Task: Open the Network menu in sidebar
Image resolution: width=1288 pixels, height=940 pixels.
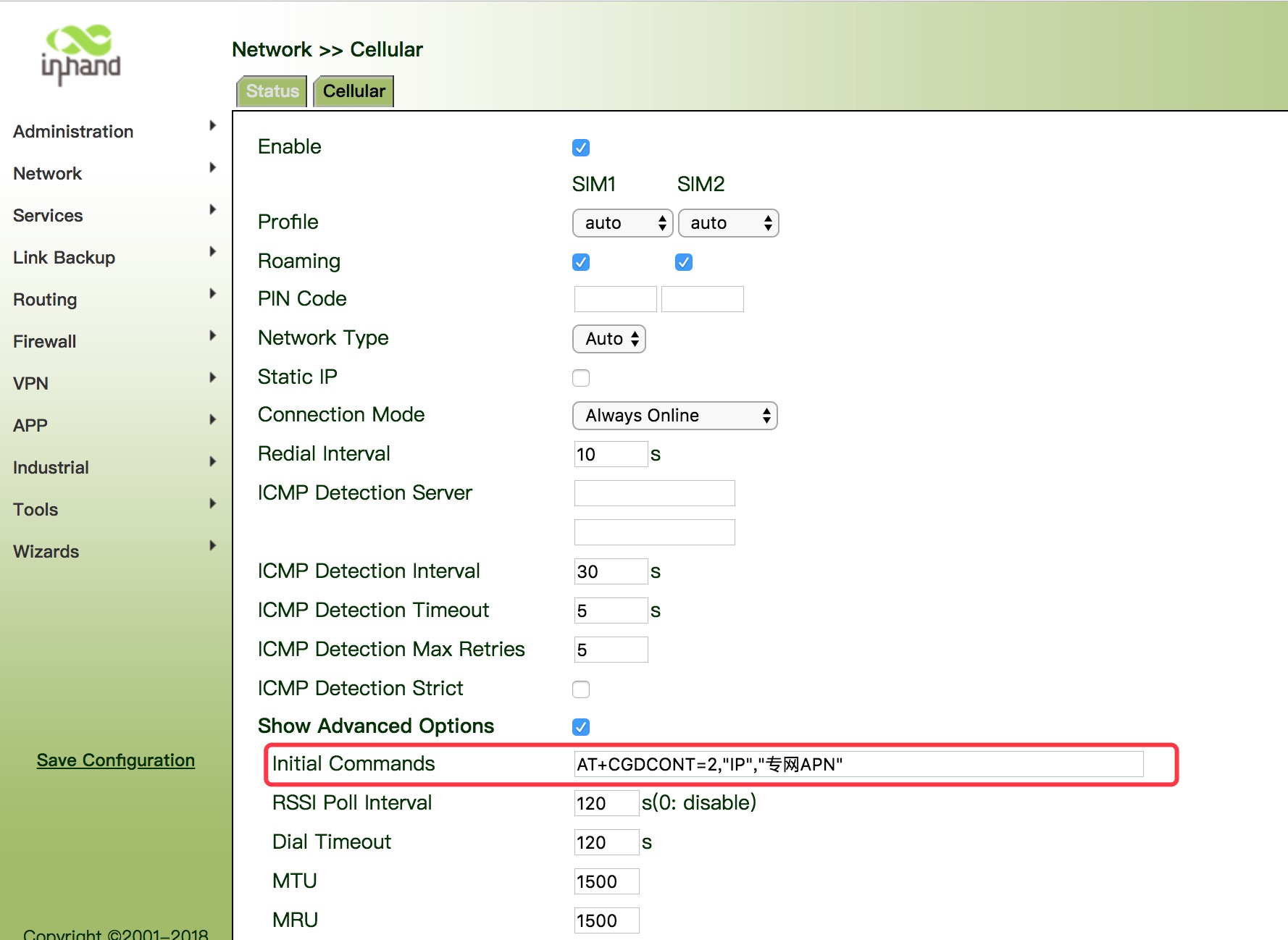Action: point(48,174)
